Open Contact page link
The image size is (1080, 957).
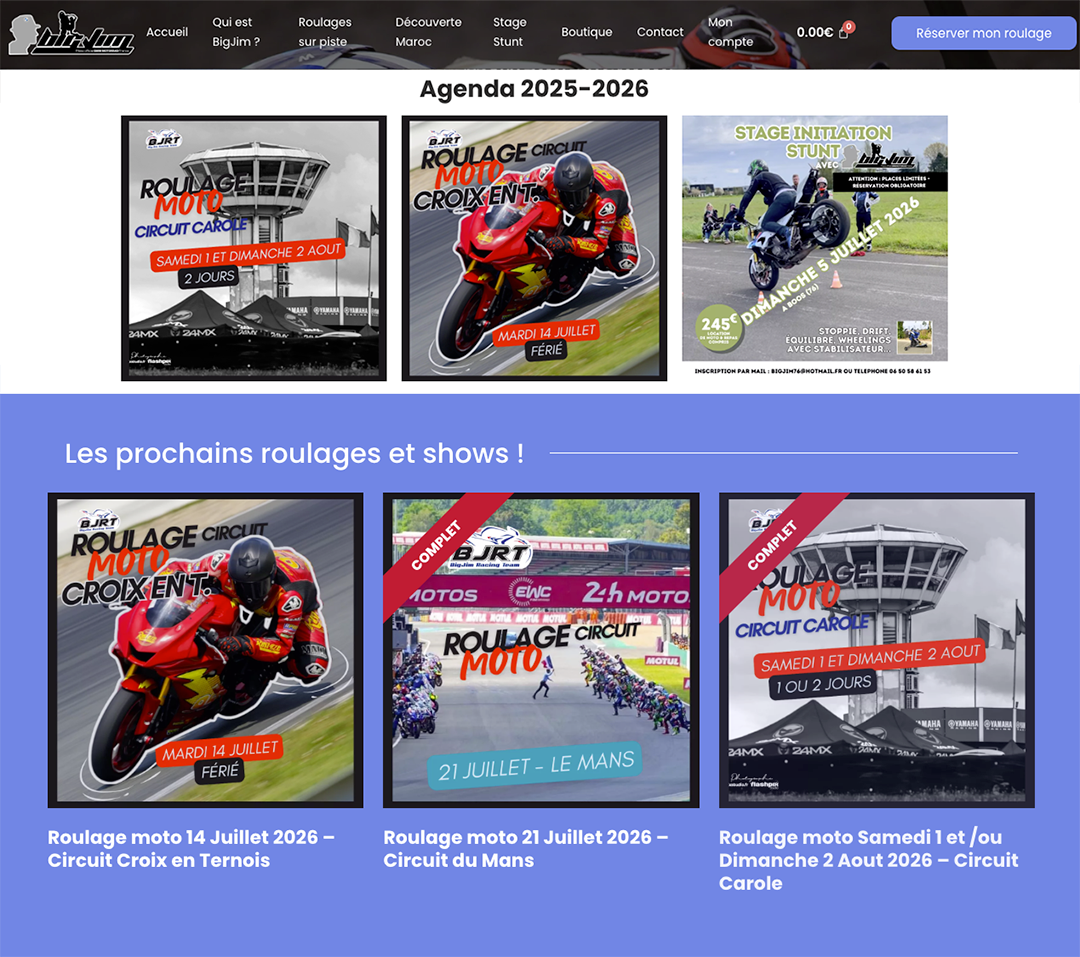pyautogui.click(x=660, y=32)
